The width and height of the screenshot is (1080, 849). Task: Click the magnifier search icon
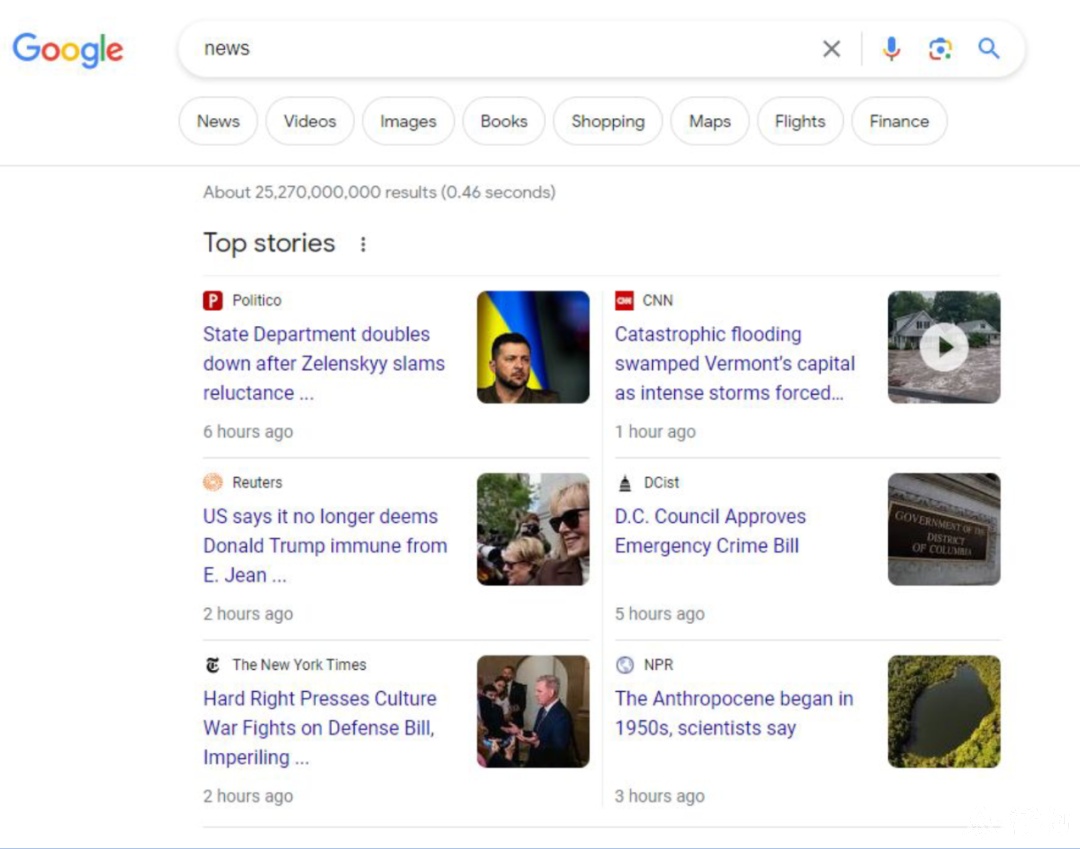coord(988,48)
